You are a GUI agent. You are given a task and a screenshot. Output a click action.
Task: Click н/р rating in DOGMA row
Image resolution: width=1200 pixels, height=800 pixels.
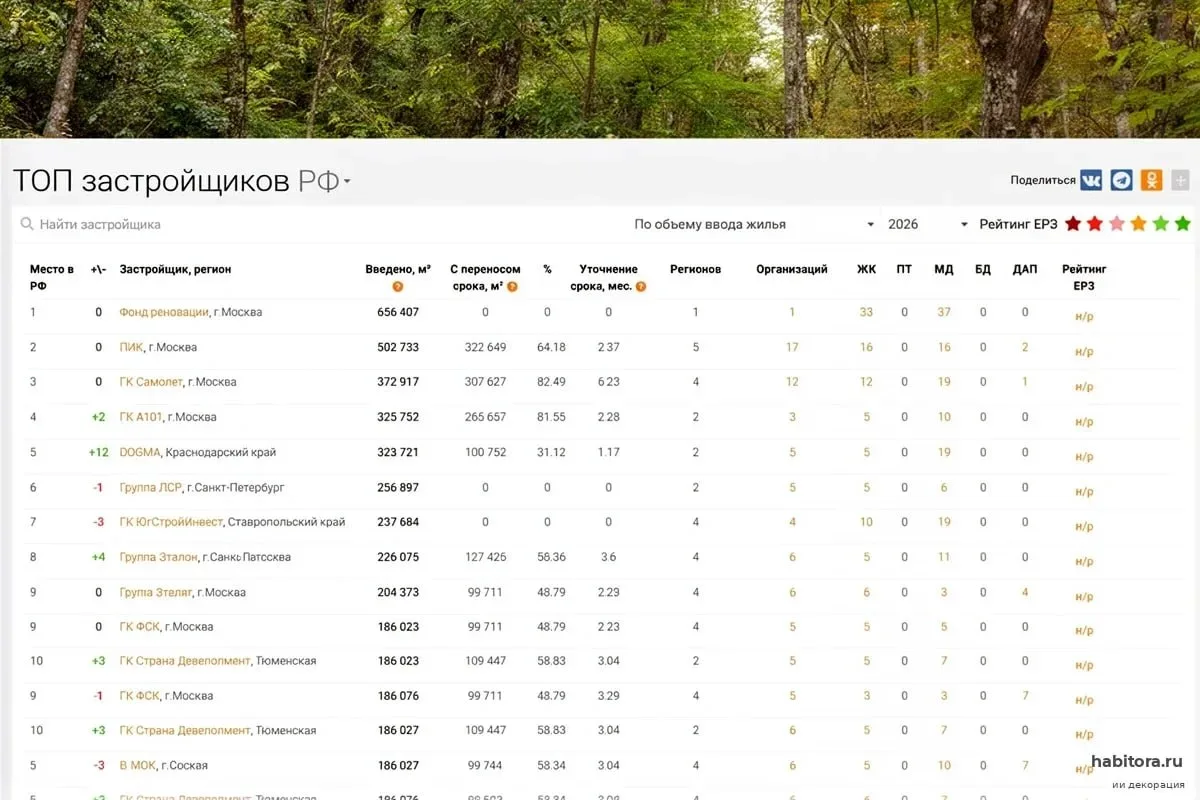tap(1084, 457)
